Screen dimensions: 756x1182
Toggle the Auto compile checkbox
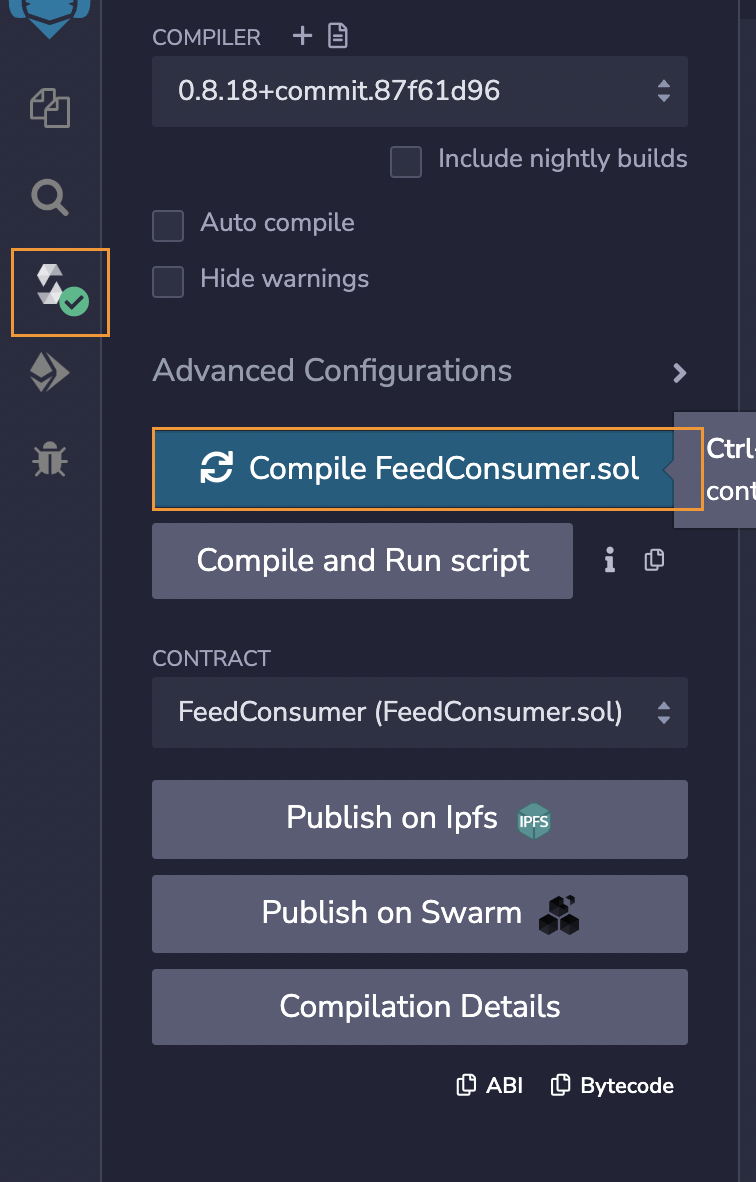point(168,225)
